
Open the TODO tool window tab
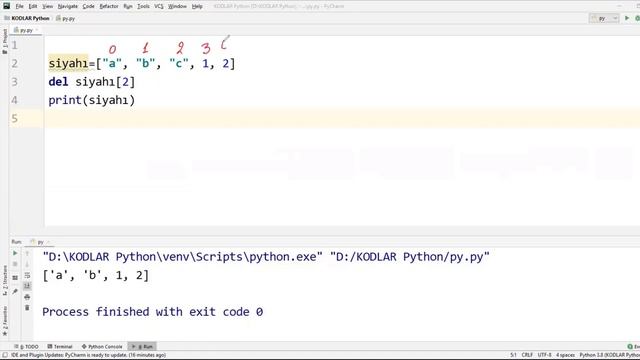[x=26, y=347]
